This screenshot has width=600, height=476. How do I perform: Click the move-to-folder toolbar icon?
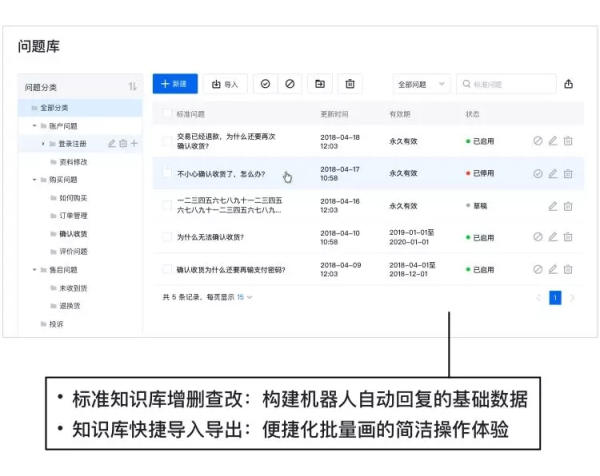320,84
